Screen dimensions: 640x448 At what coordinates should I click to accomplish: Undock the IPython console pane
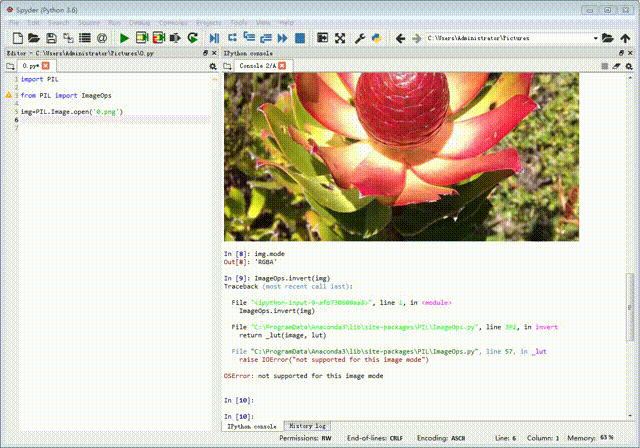coord(621,53)
